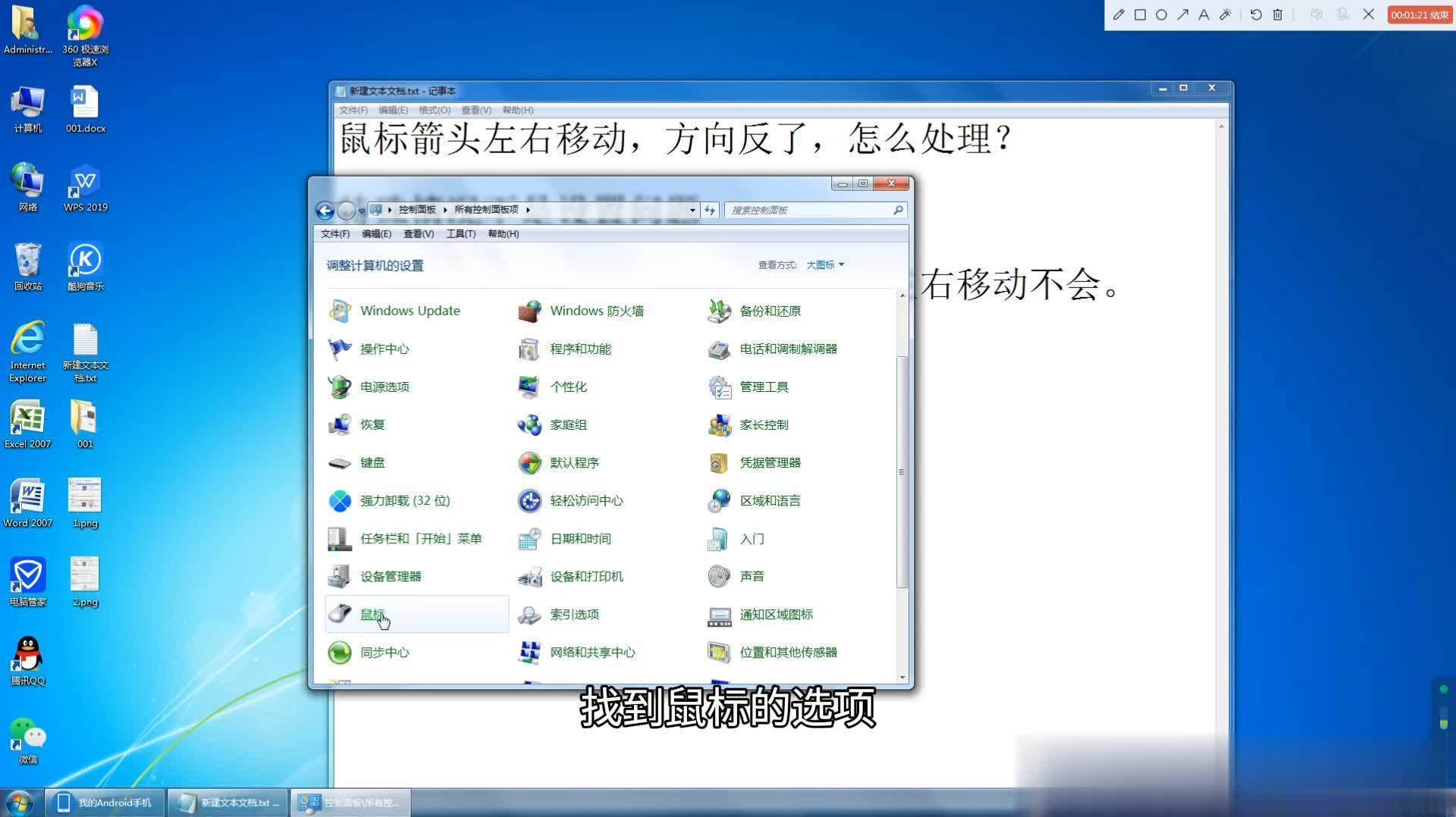Toggle the speaker mute icon in recorder

1316,14
